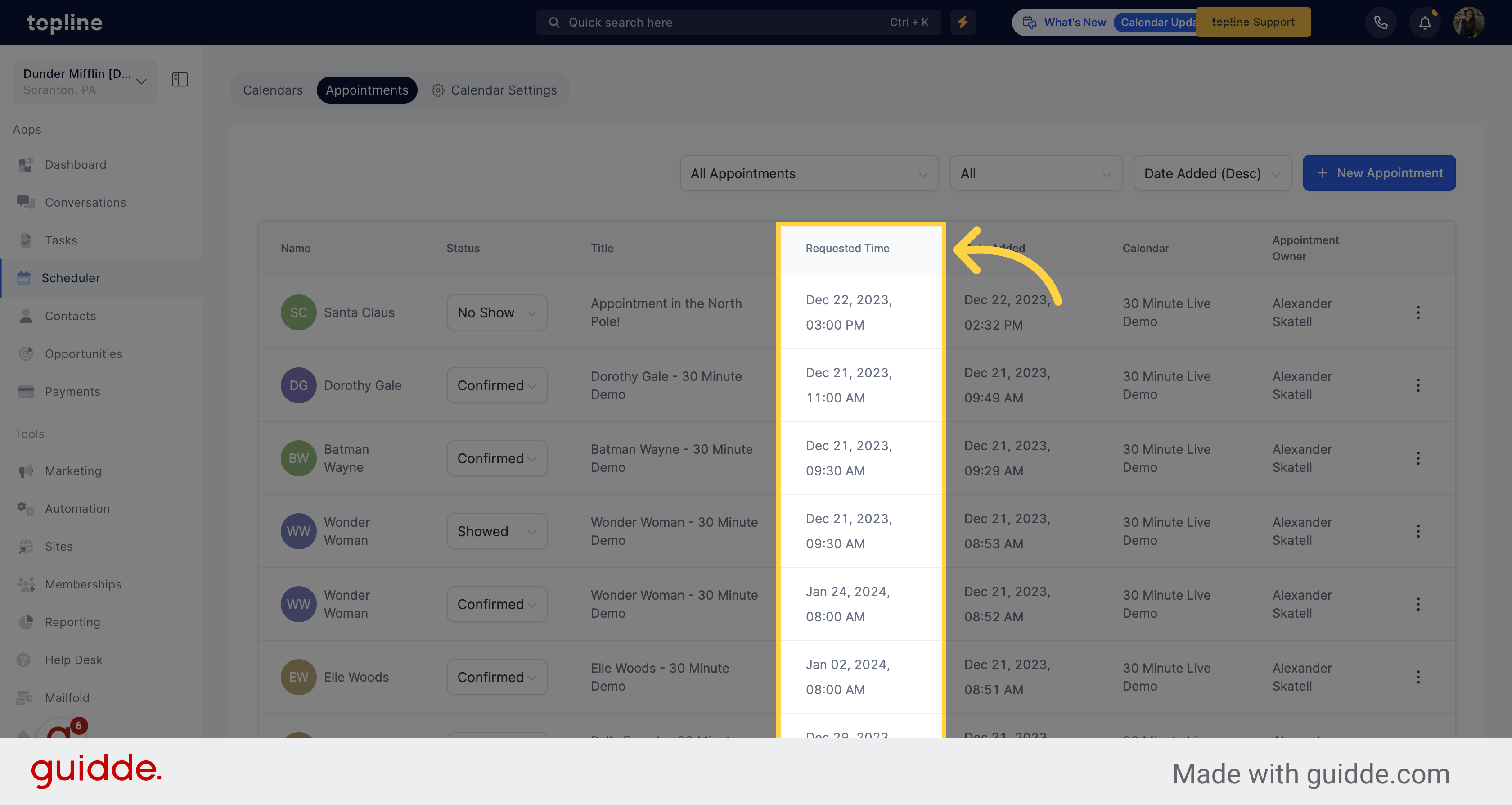Click the lightning bolt quick actions icon
Screen dimensions: 1512x805
[x=963, y=23]
